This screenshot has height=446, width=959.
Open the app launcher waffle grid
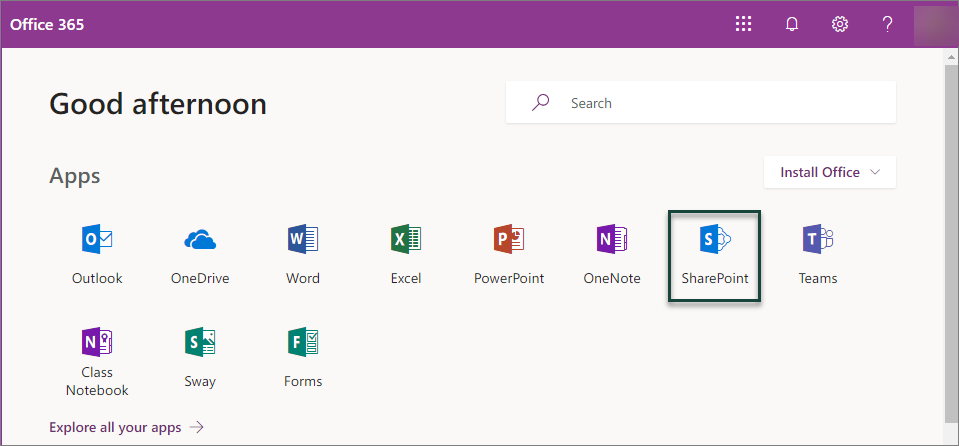coord(743,24)
